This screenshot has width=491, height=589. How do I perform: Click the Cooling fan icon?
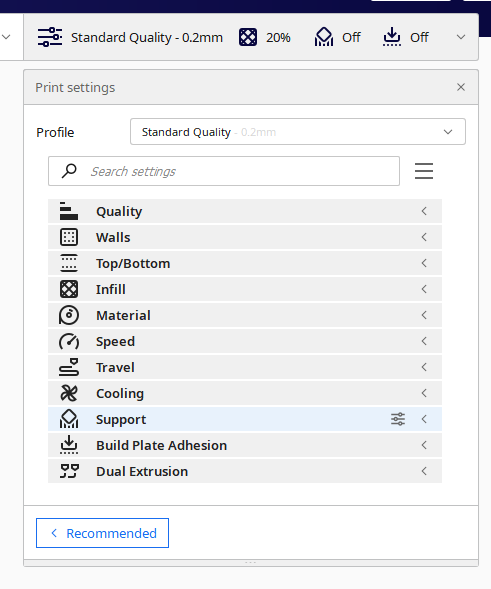click(x=69, y=393)
